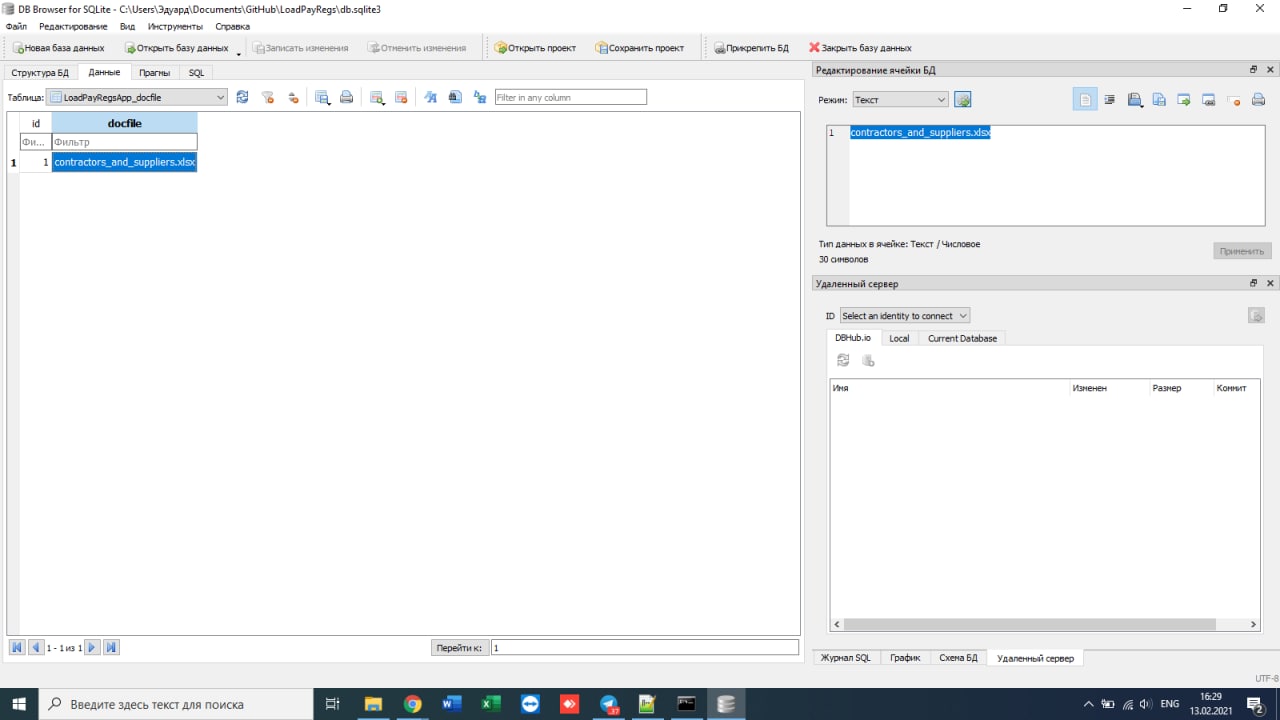Image resolution: width=1280 pixels, height=720 pixels.
Task: Switch to the График tab
Action: click(905, 658)
